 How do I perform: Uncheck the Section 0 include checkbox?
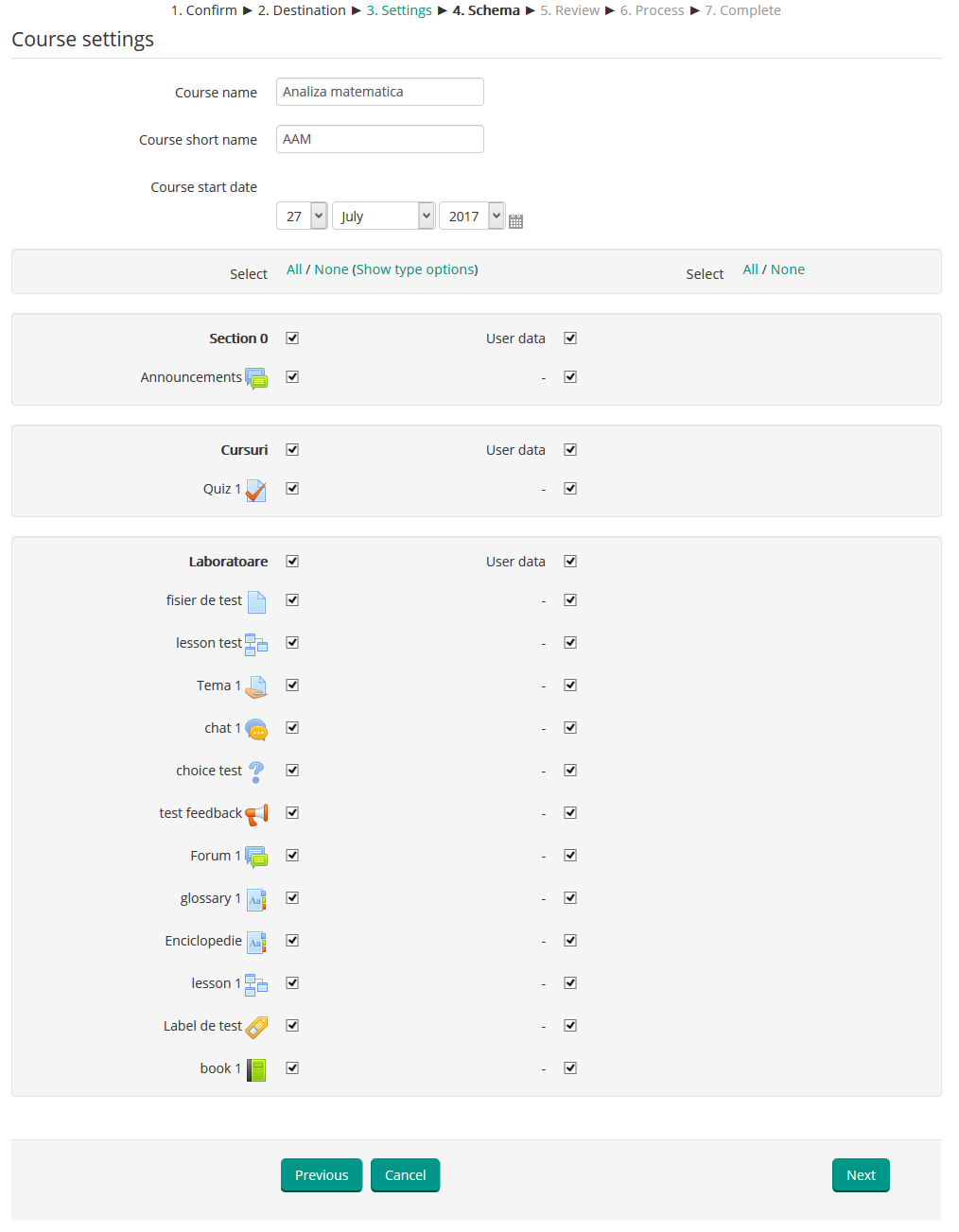[x=292, y=338]
